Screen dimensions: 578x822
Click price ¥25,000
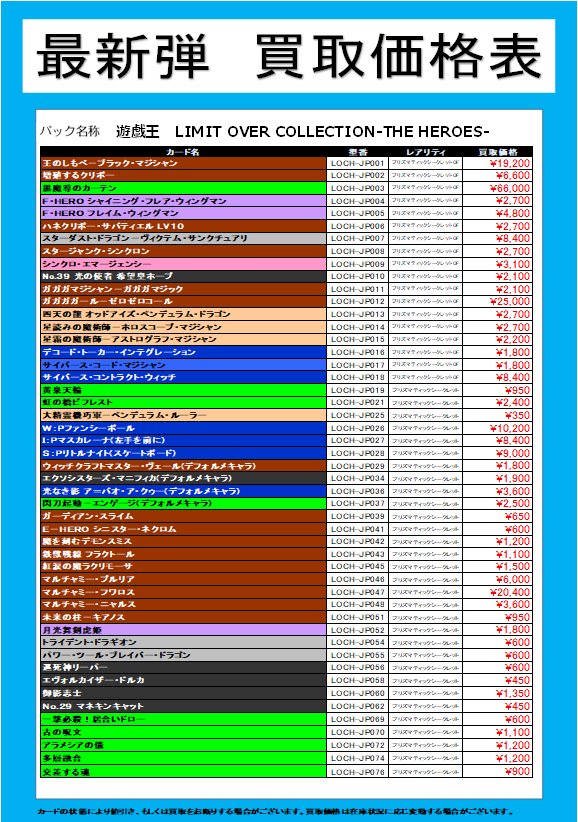[509, 301]
